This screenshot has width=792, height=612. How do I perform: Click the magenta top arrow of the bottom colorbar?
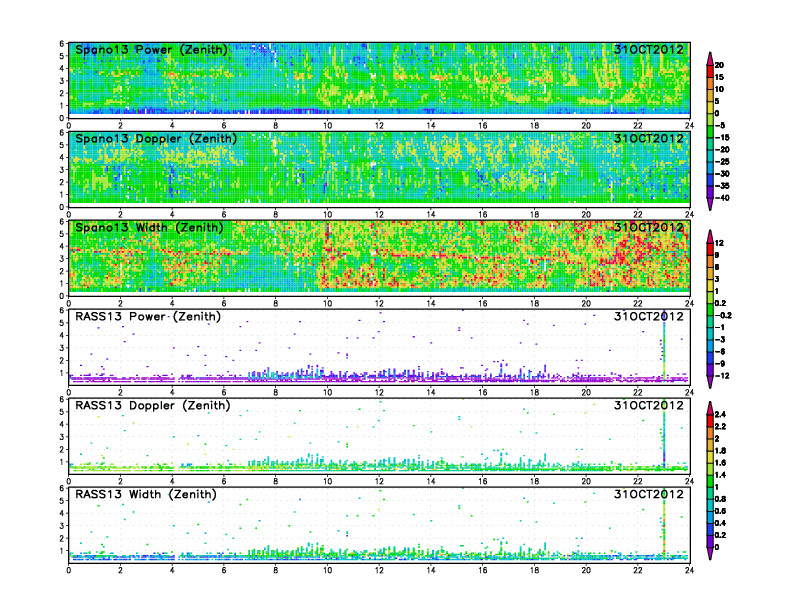click(710, 407)
